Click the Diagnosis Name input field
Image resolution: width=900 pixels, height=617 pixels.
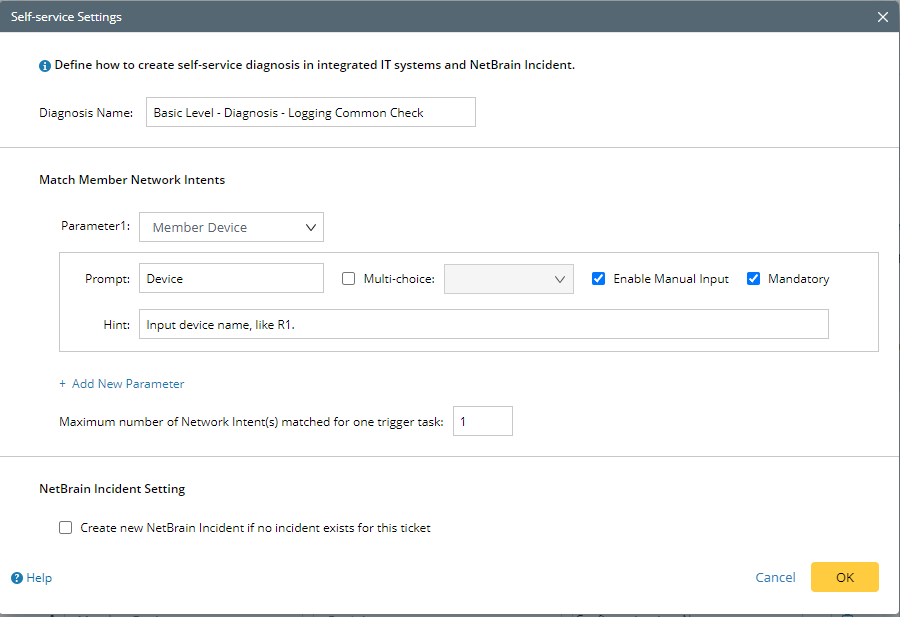(311, 112)
